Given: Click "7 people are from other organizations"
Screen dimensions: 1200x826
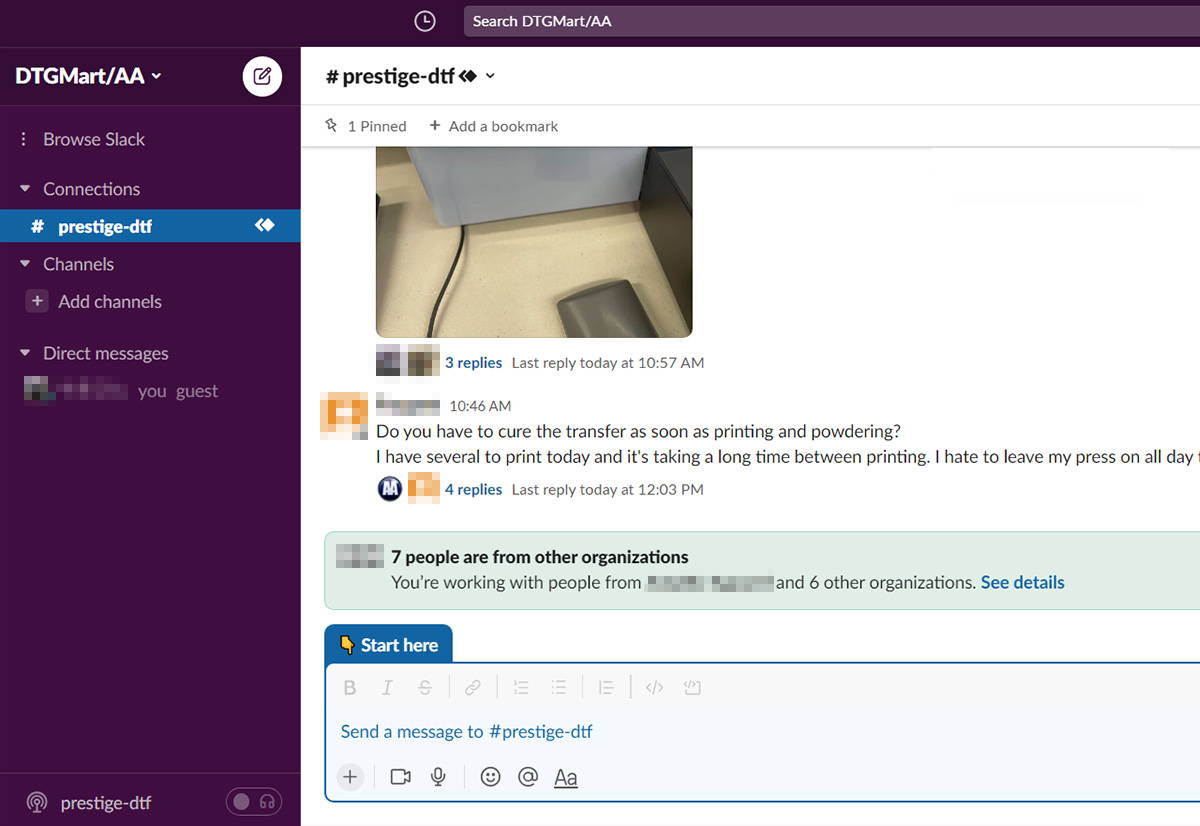Looking at the screenshot, I should [540, 557].
